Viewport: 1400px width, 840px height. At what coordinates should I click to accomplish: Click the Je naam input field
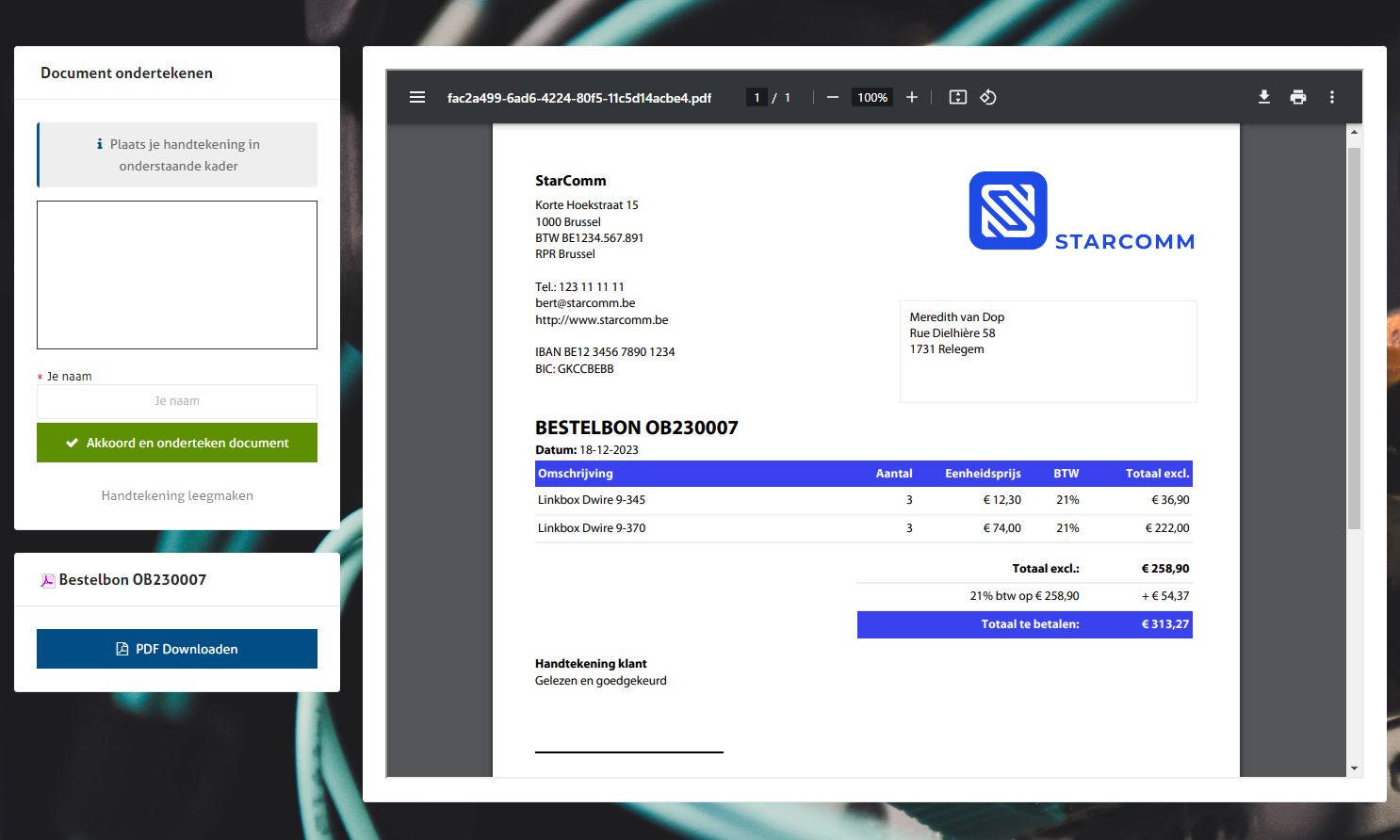coord(177,401)
